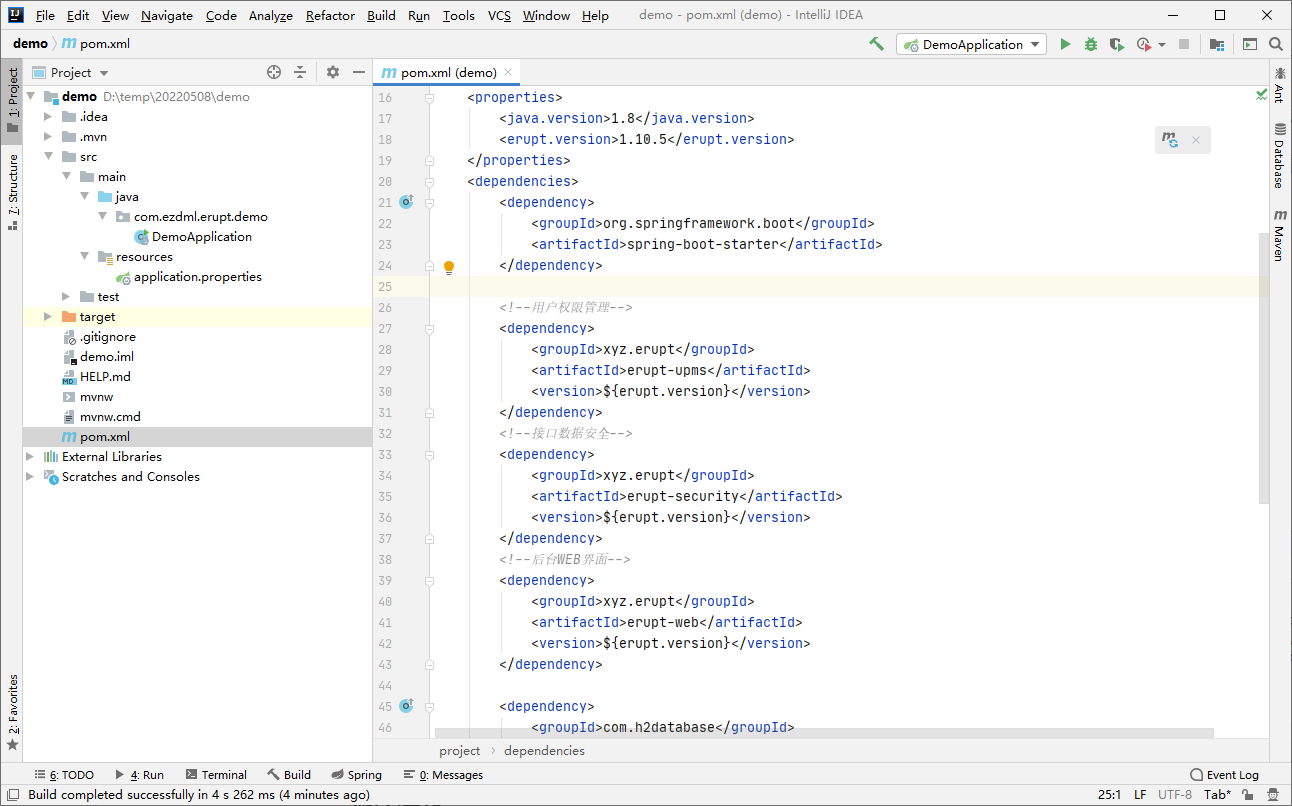The height and width of the screenshot is (806, 1292).
Task: Dismiss the Maven changes popup
Action: 1195,140
